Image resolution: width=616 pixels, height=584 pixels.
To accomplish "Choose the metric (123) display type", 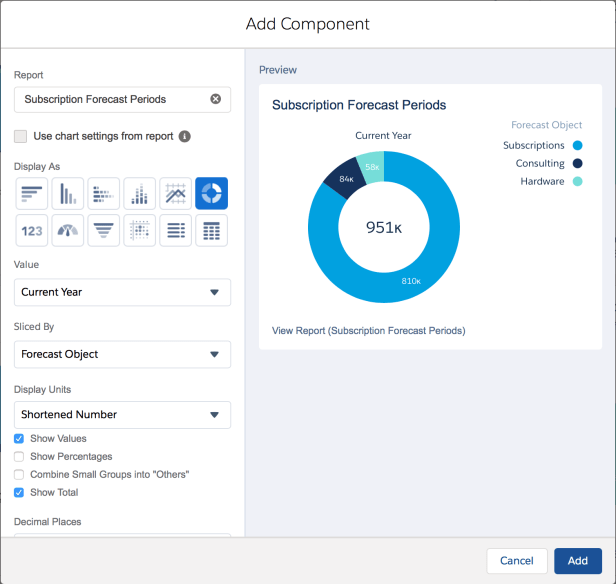I will (32, 230).
